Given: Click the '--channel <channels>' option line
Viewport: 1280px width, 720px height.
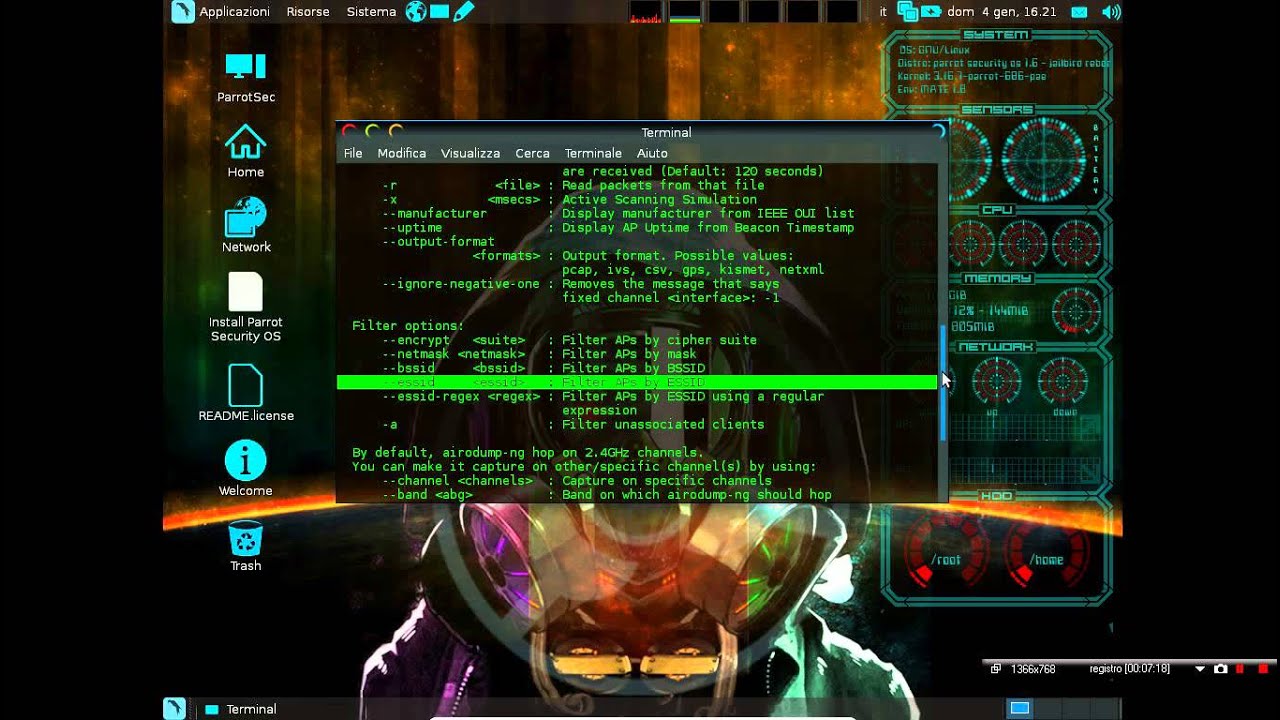Looking at the screenshot, I should 577,480.
